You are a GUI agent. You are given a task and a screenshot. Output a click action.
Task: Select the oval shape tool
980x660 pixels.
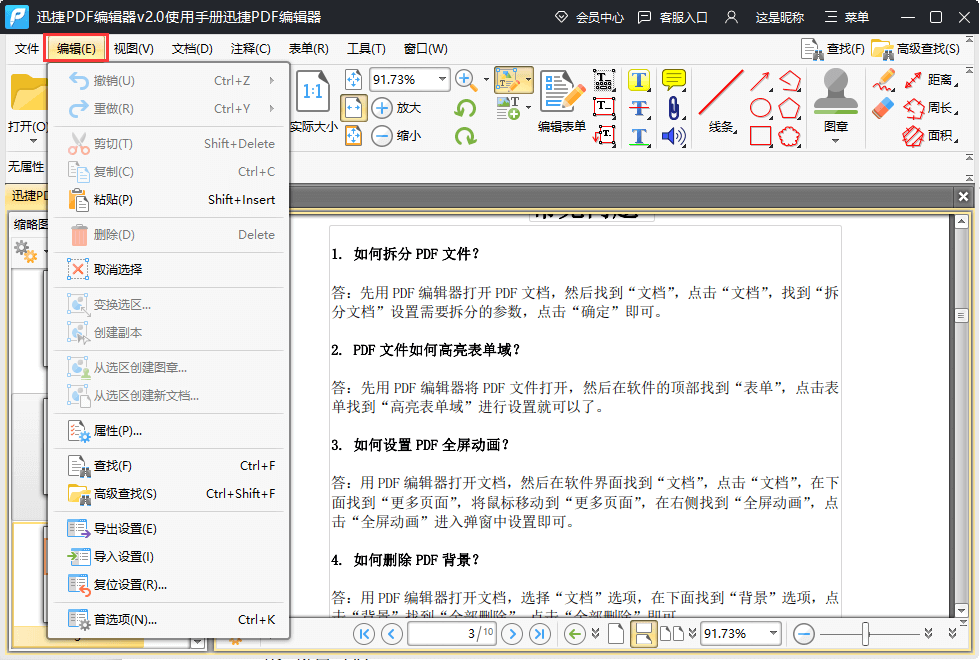[761, 108]
